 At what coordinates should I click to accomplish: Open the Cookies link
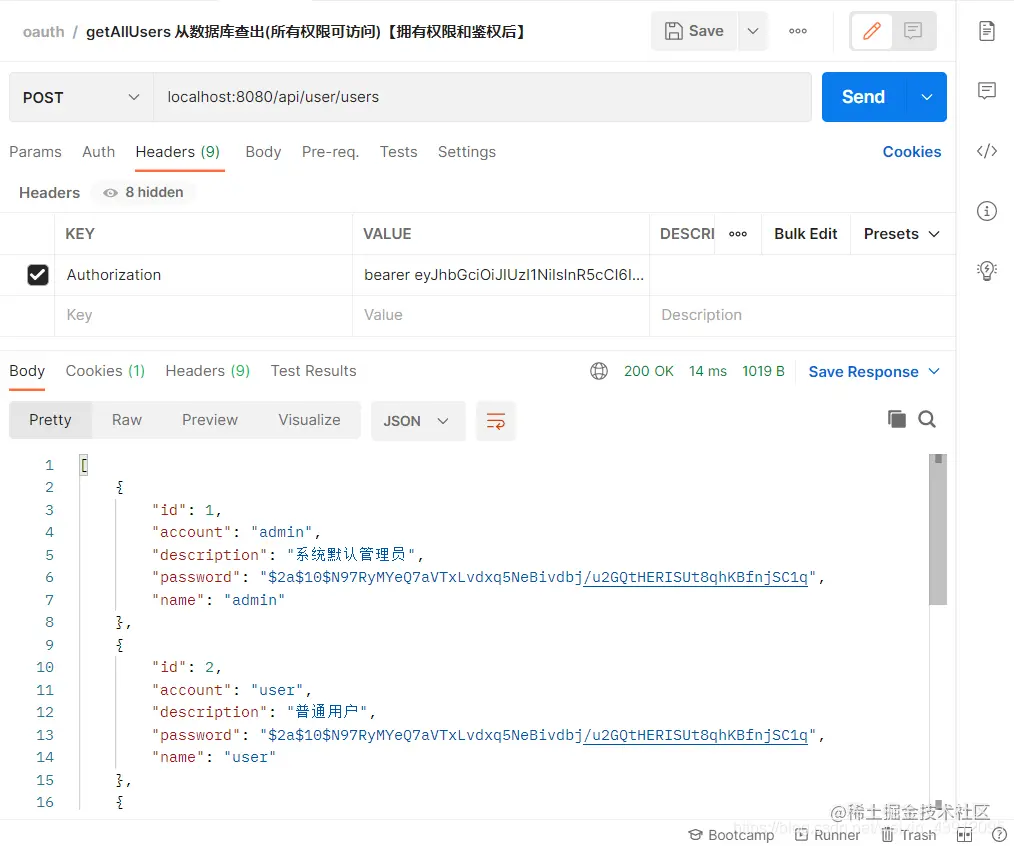(x=912, y=152)
